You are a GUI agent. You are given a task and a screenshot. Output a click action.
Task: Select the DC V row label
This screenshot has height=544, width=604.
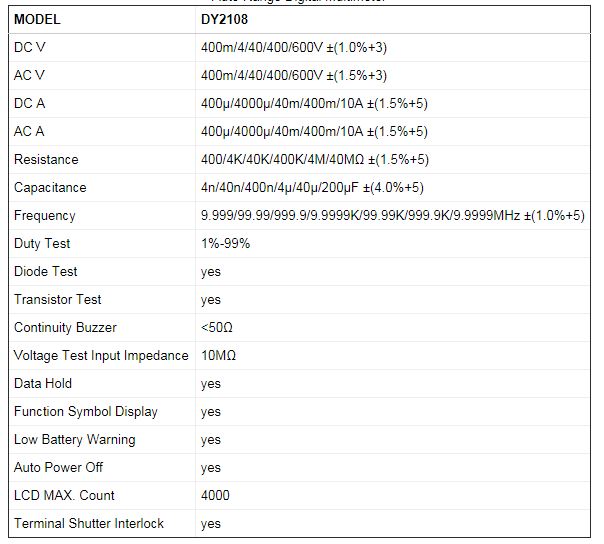[29, 47]
